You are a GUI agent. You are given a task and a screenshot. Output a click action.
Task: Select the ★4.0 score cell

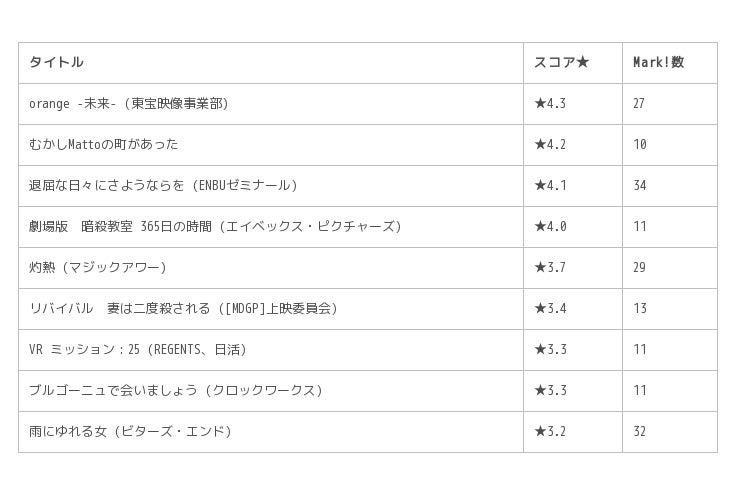[x=550, y=226]
